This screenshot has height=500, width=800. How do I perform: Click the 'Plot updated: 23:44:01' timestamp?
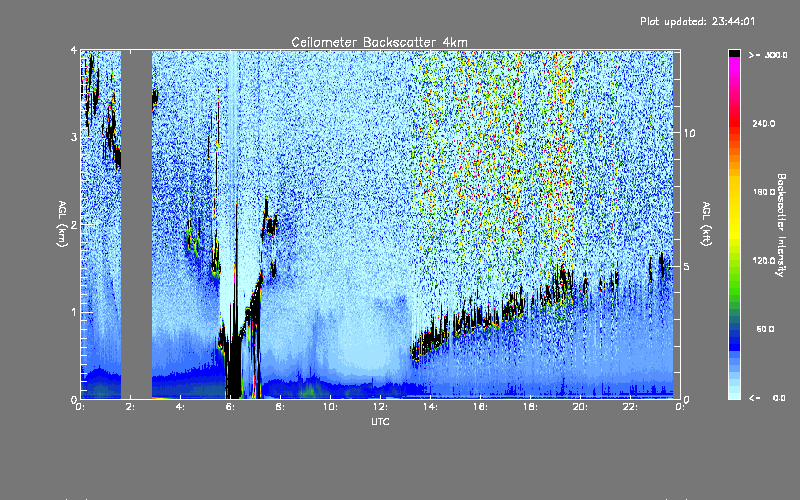coord(697,21)
